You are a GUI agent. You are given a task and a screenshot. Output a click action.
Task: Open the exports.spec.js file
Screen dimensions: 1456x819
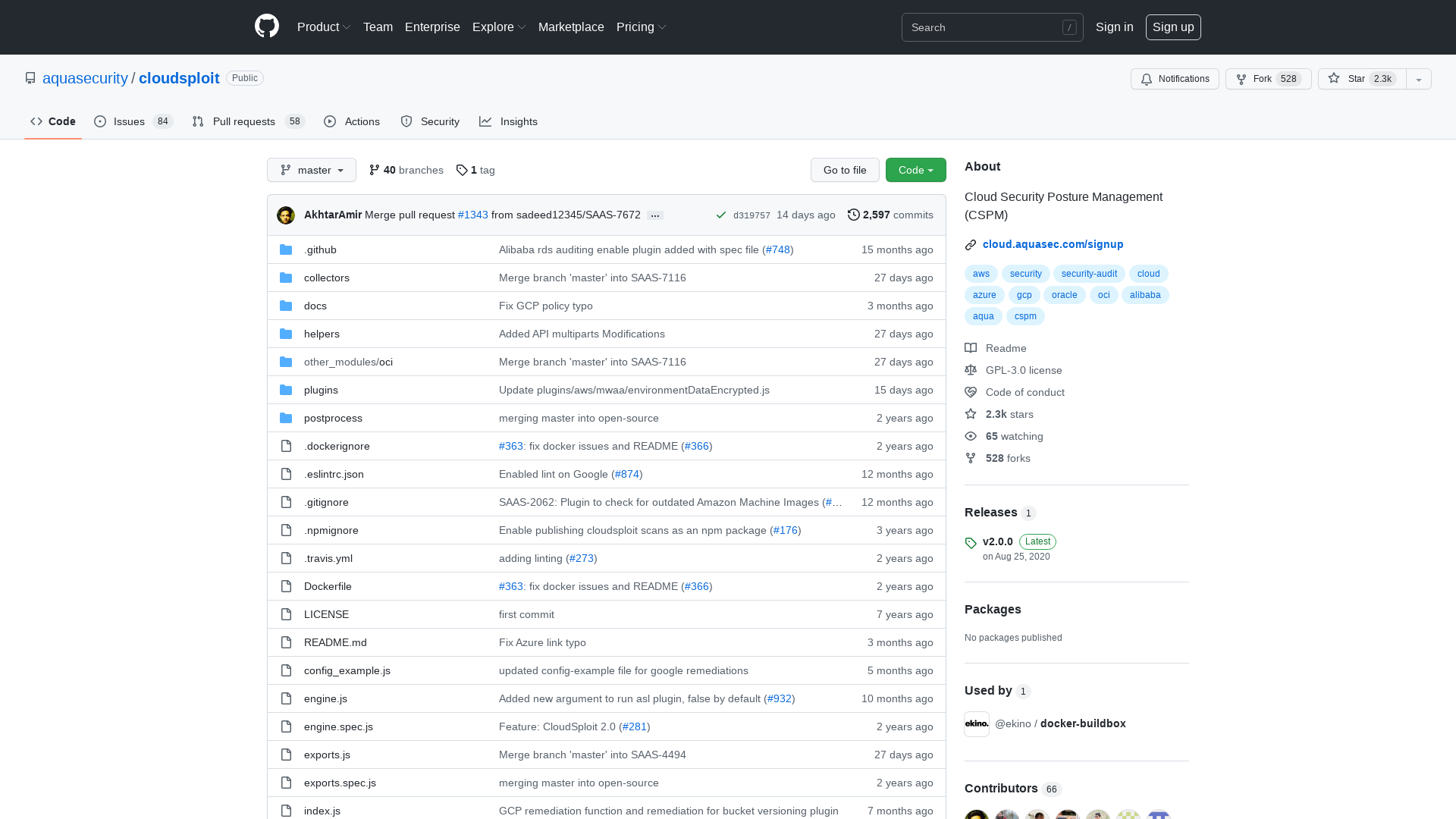click(340, 783)
